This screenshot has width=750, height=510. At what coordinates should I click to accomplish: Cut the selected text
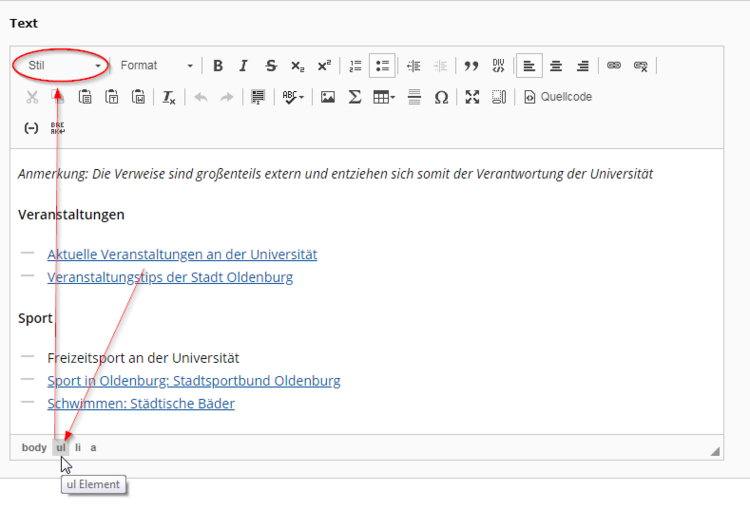tap(32, 97)
